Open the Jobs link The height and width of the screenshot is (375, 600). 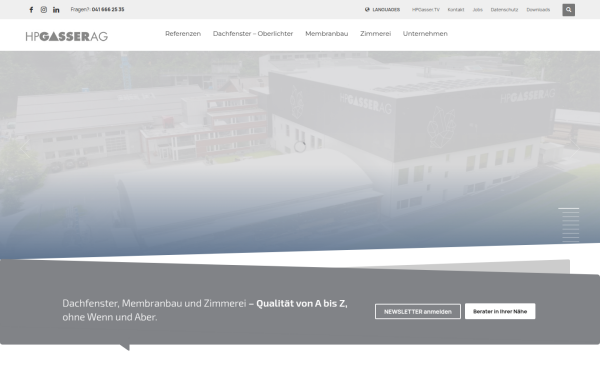[x=478, y=10]
